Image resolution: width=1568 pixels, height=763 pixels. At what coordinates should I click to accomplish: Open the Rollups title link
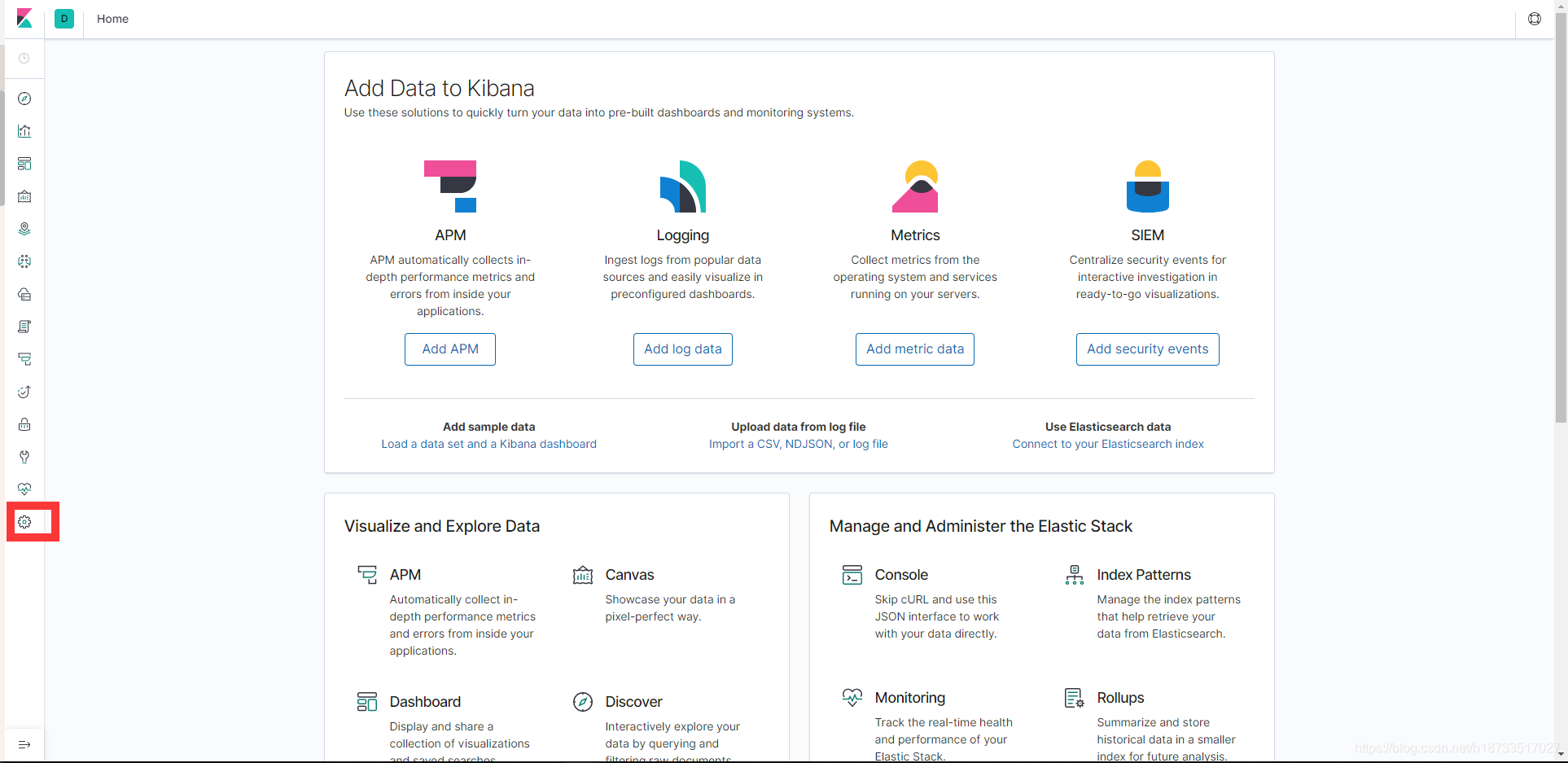(1120, 698)
